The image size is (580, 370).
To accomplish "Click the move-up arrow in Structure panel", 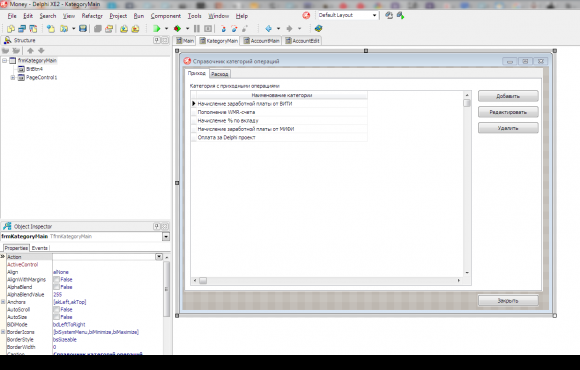I will pos(30,51).
